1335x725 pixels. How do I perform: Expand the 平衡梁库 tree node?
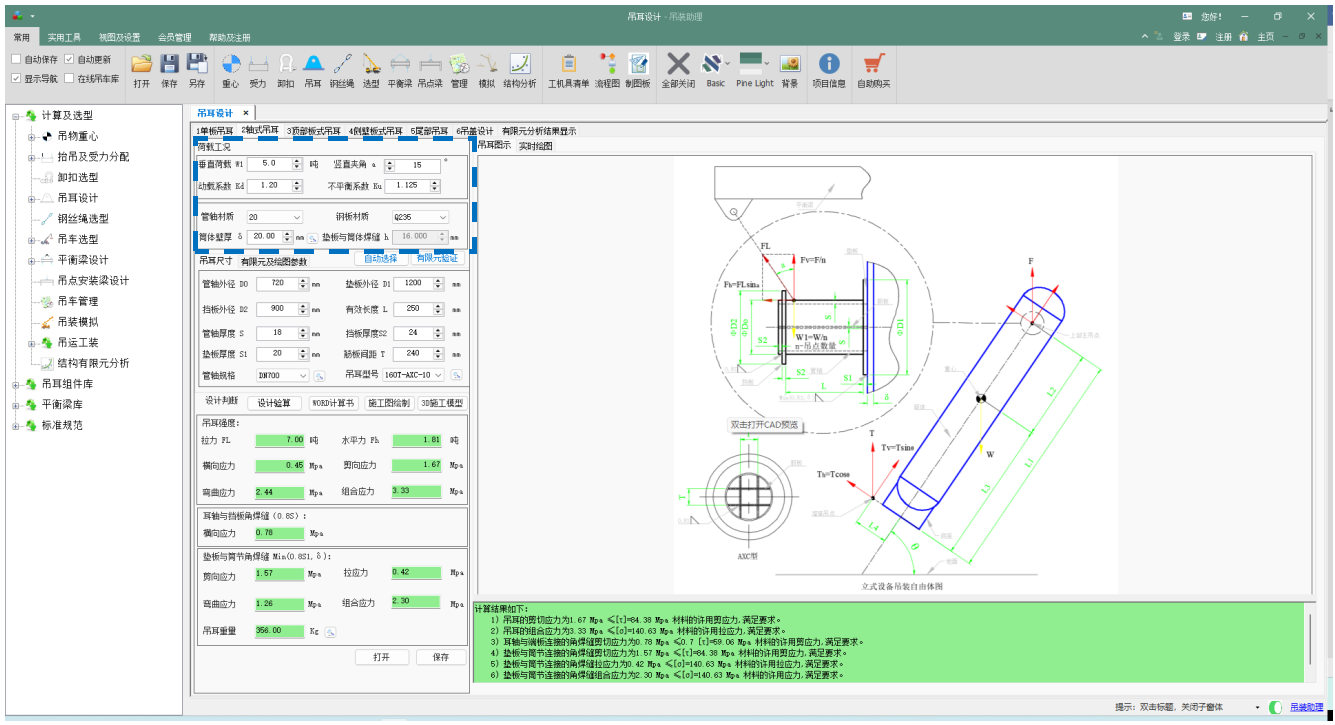pyautogui.click(x=16, y=405)
